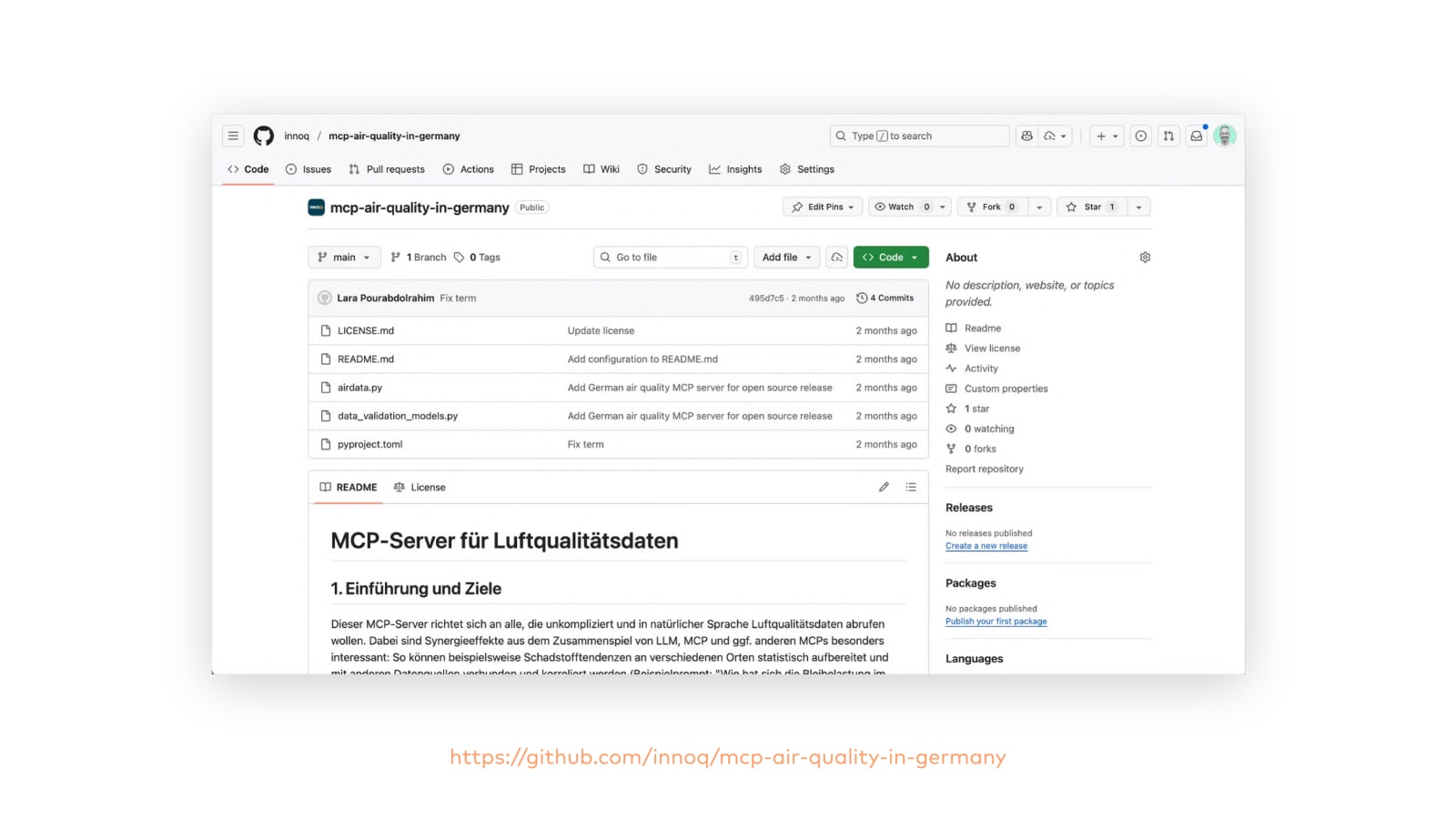View the 0 Tags link

[477, 258]
